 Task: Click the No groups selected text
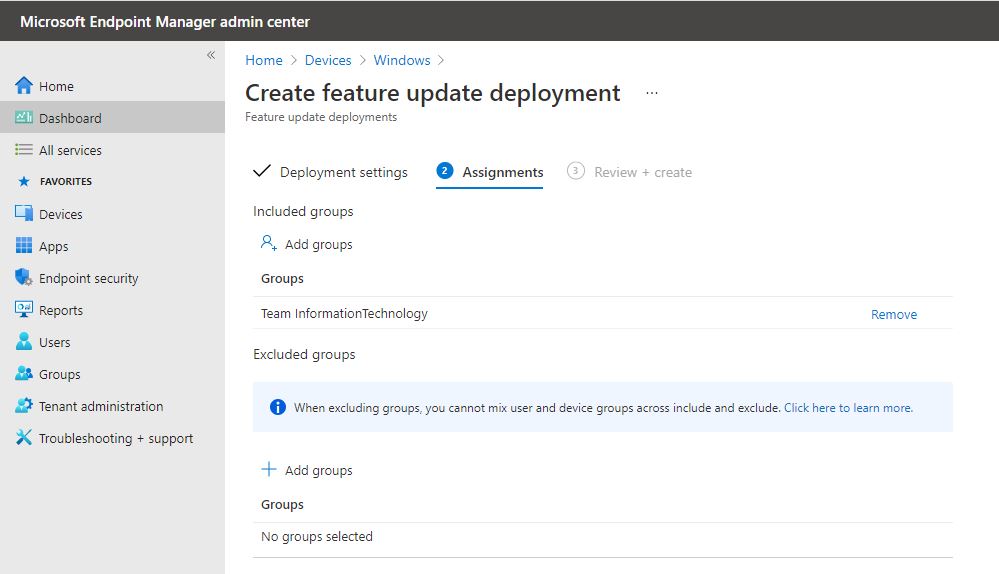click(x=317, y=536)
